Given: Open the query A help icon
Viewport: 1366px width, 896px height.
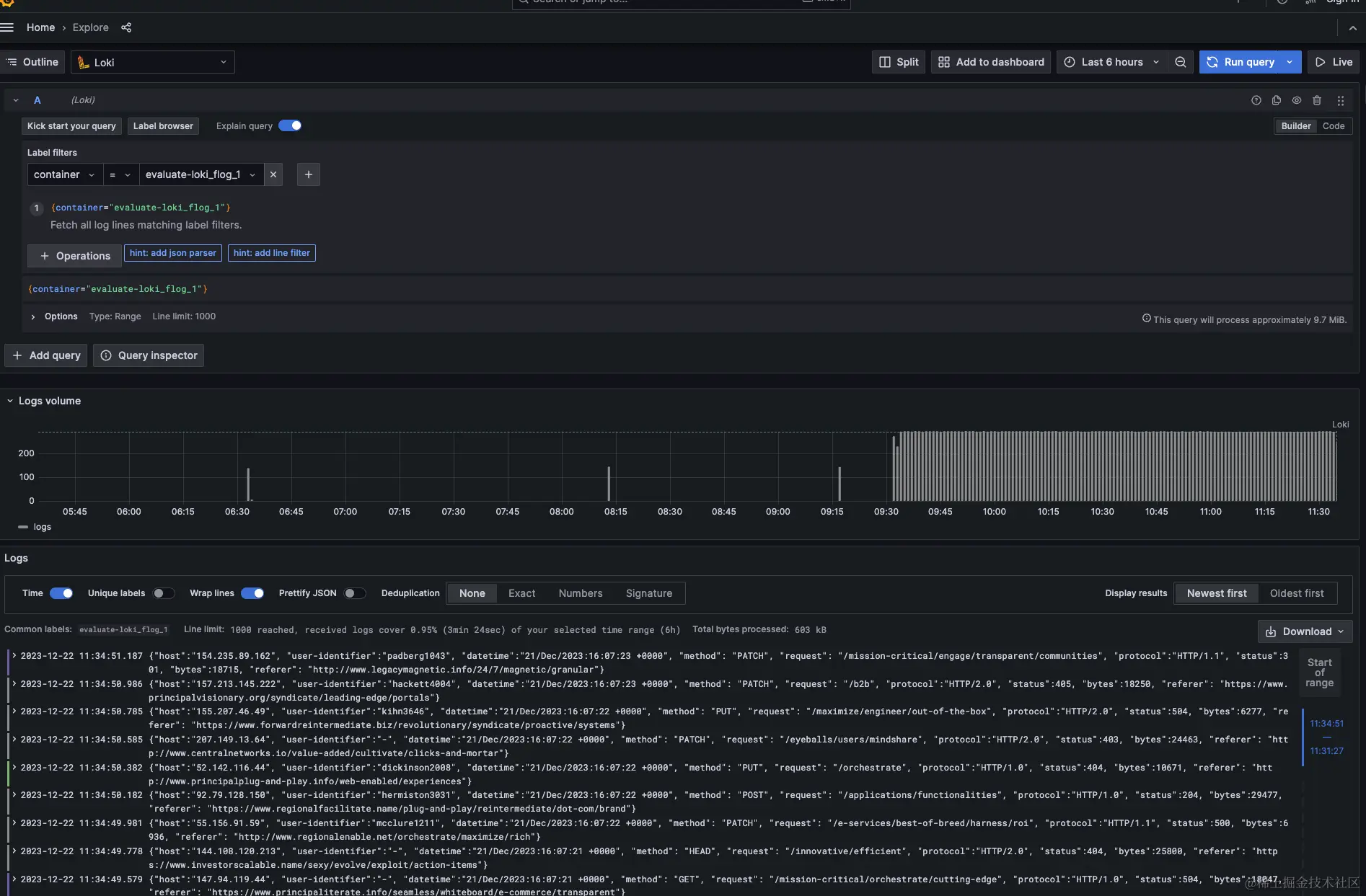Looking at the screenshot, I should coord(1256,100).
